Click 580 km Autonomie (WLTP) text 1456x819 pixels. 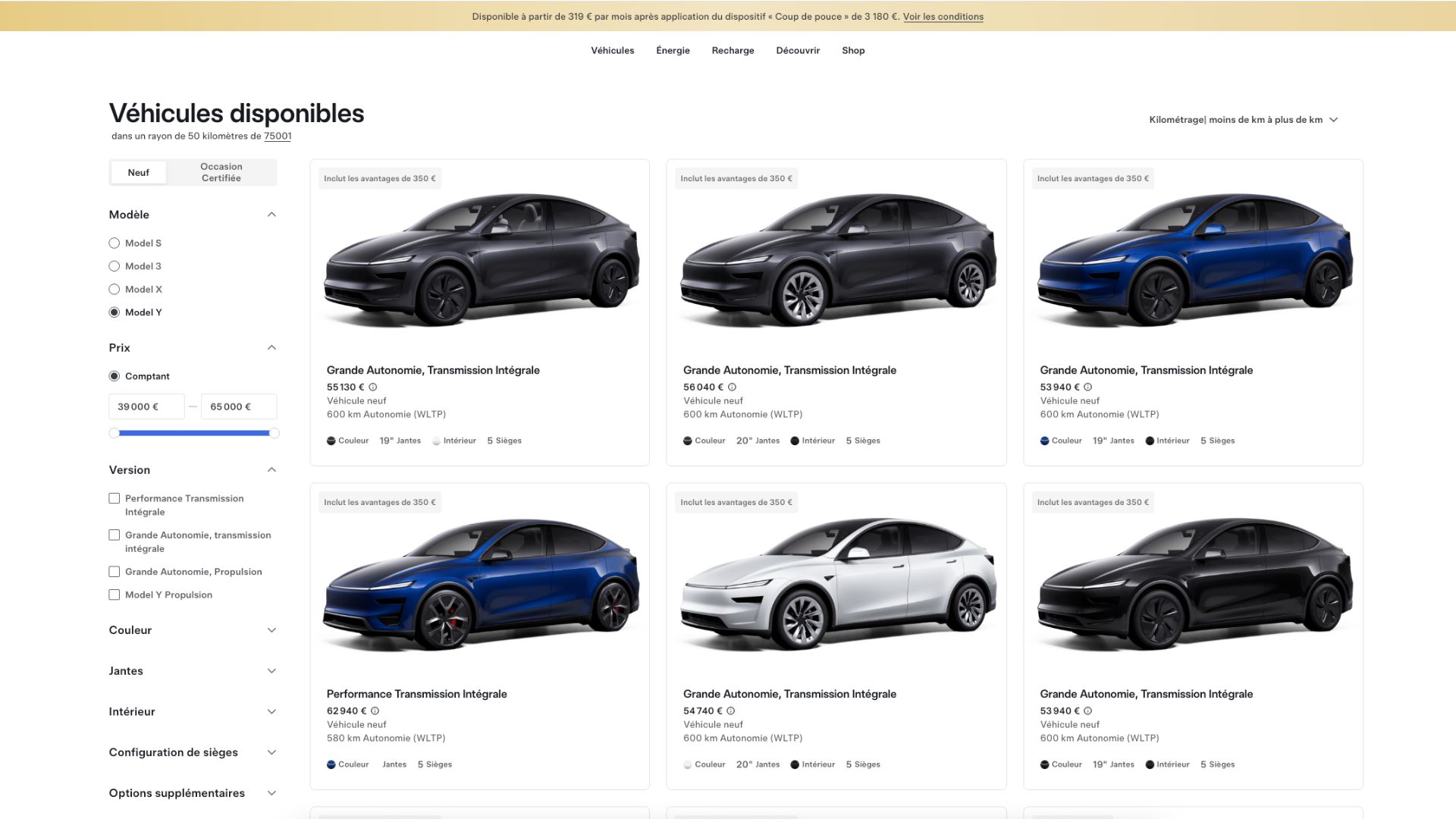tap(386, 738)
